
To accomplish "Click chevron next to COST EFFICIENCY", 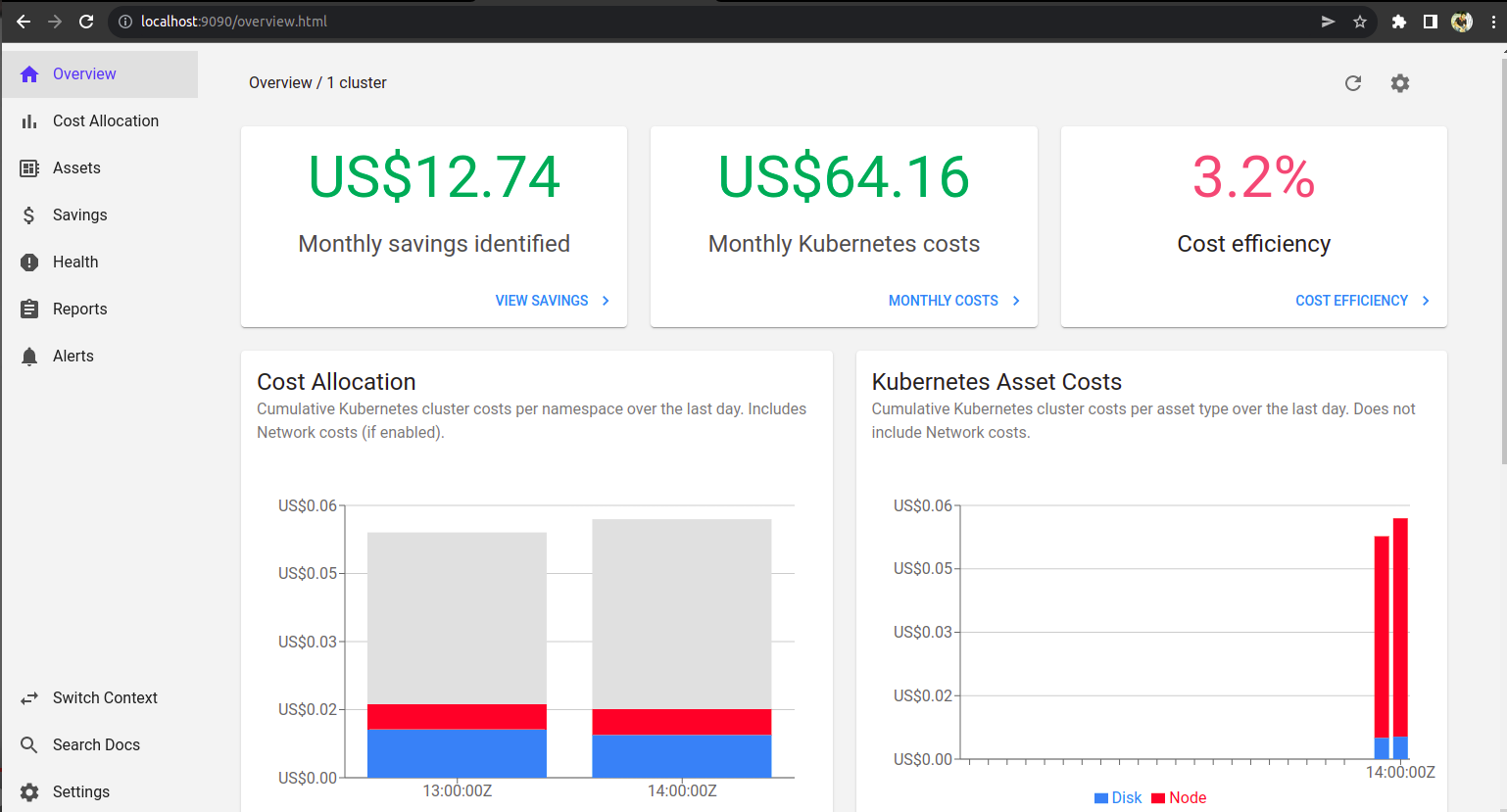I will (1426, 301).
